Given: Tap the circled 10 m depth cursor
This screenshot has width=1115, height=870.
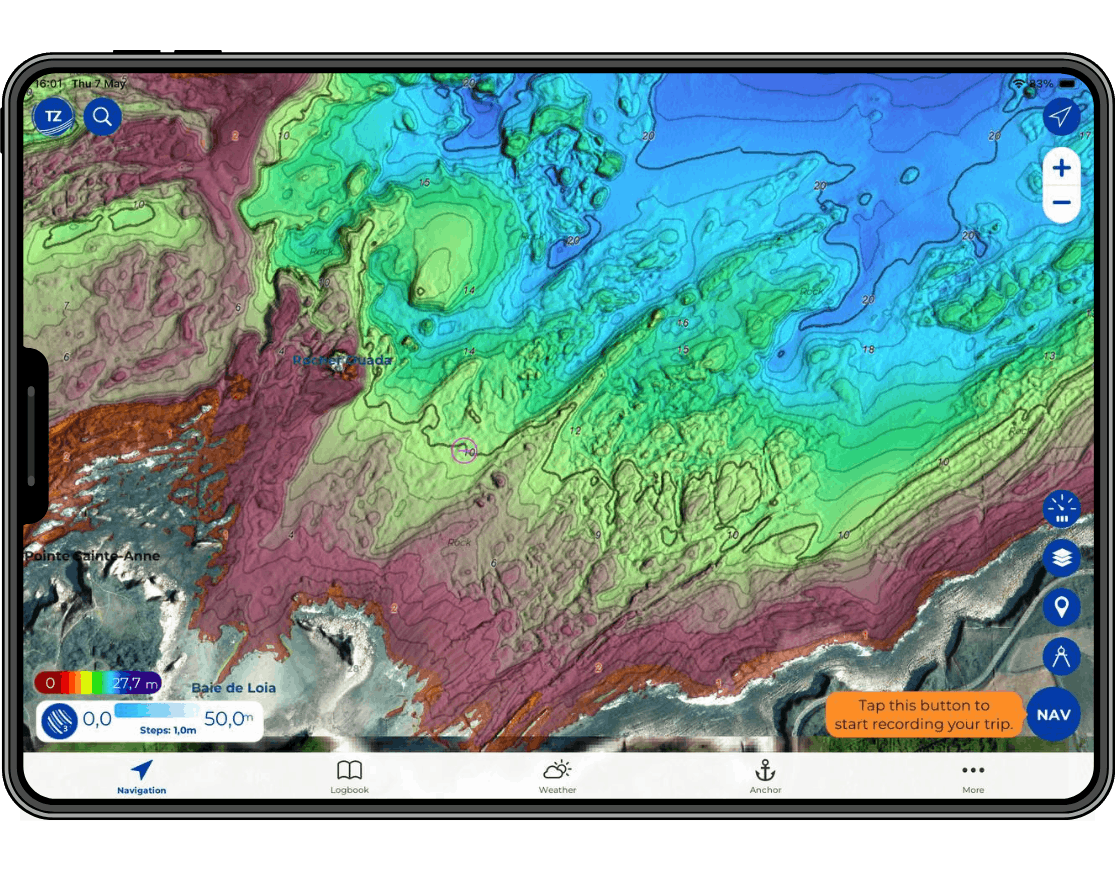Looking at the screenshot, I should click(464, 450).
